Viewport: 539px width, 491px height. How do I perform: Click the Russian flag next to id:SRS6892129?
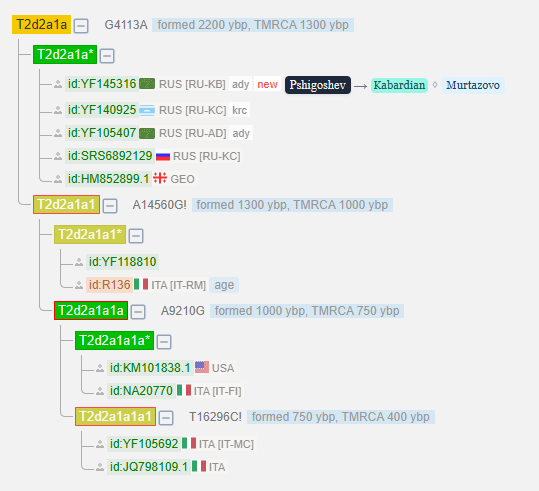pyautogui.click(x=163, y=156)
